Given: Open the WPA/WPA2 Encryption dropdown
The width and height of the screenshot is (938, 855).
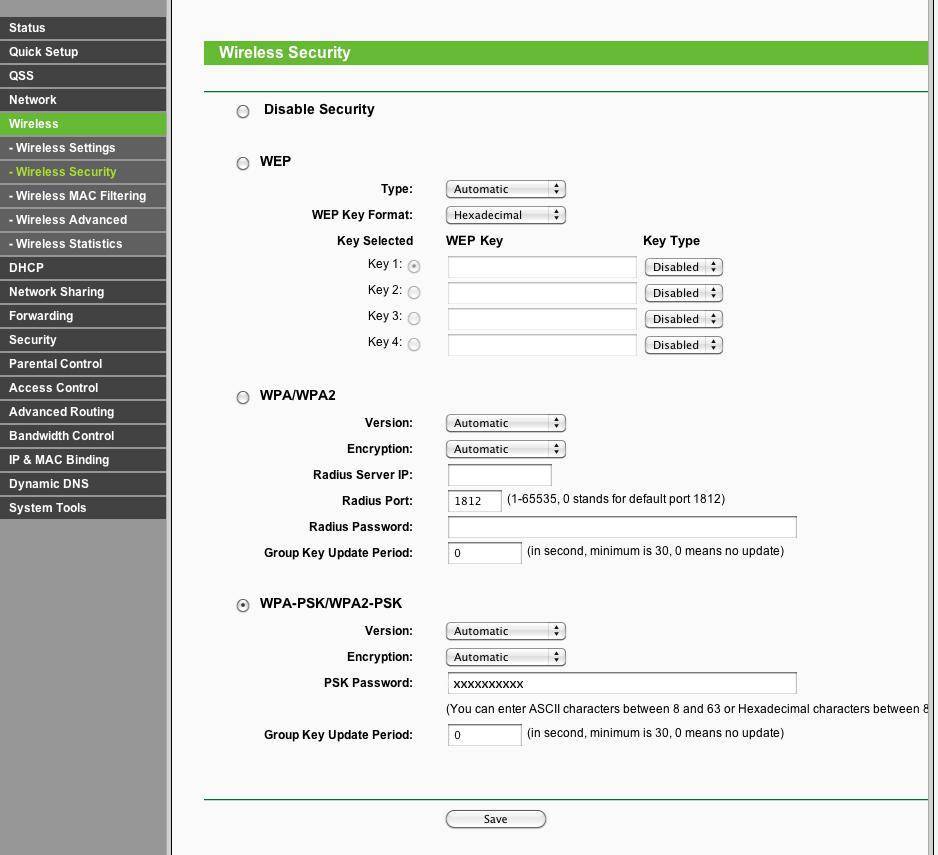Looking at the screenshot, I should click(505, 449).
